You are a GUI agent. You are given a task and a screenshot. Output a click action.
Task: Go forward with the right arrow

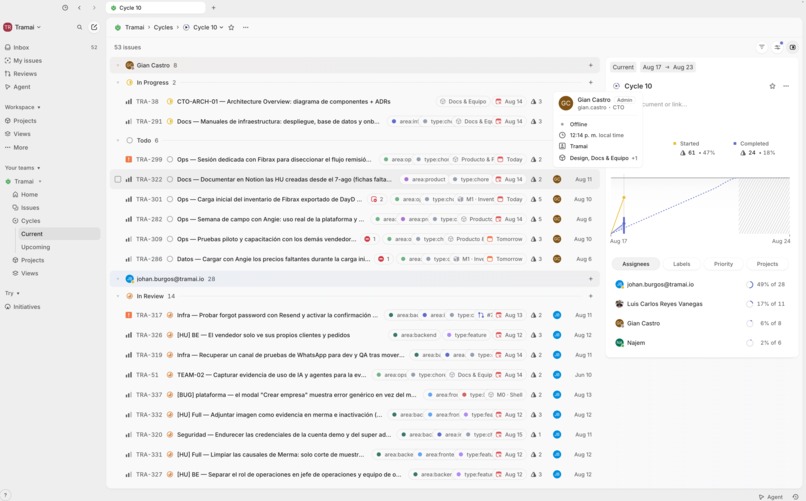point(94,8)
